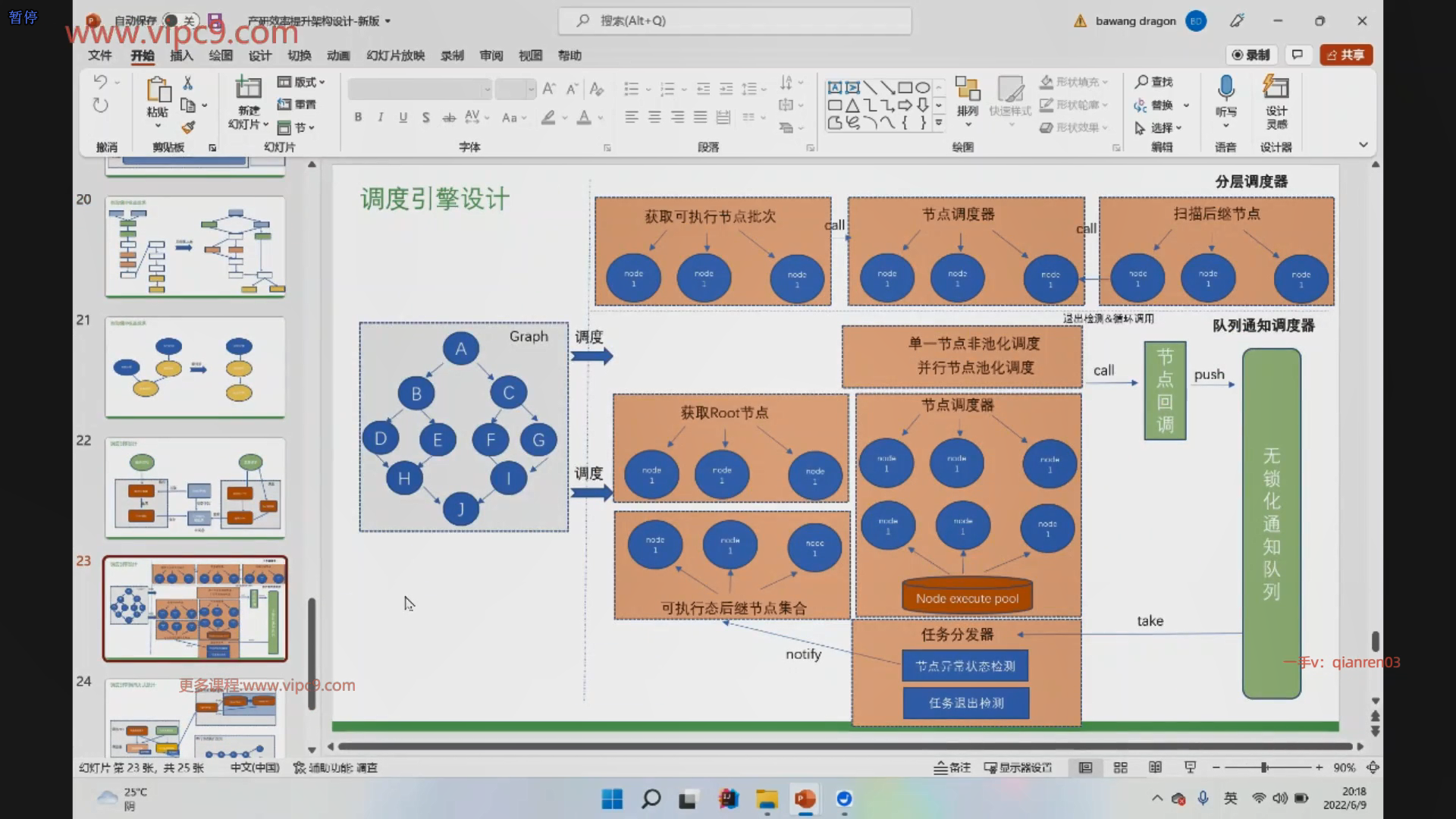1456x819 pixels.
Task: Click the Record button at top right
Action: [1251, 55]
